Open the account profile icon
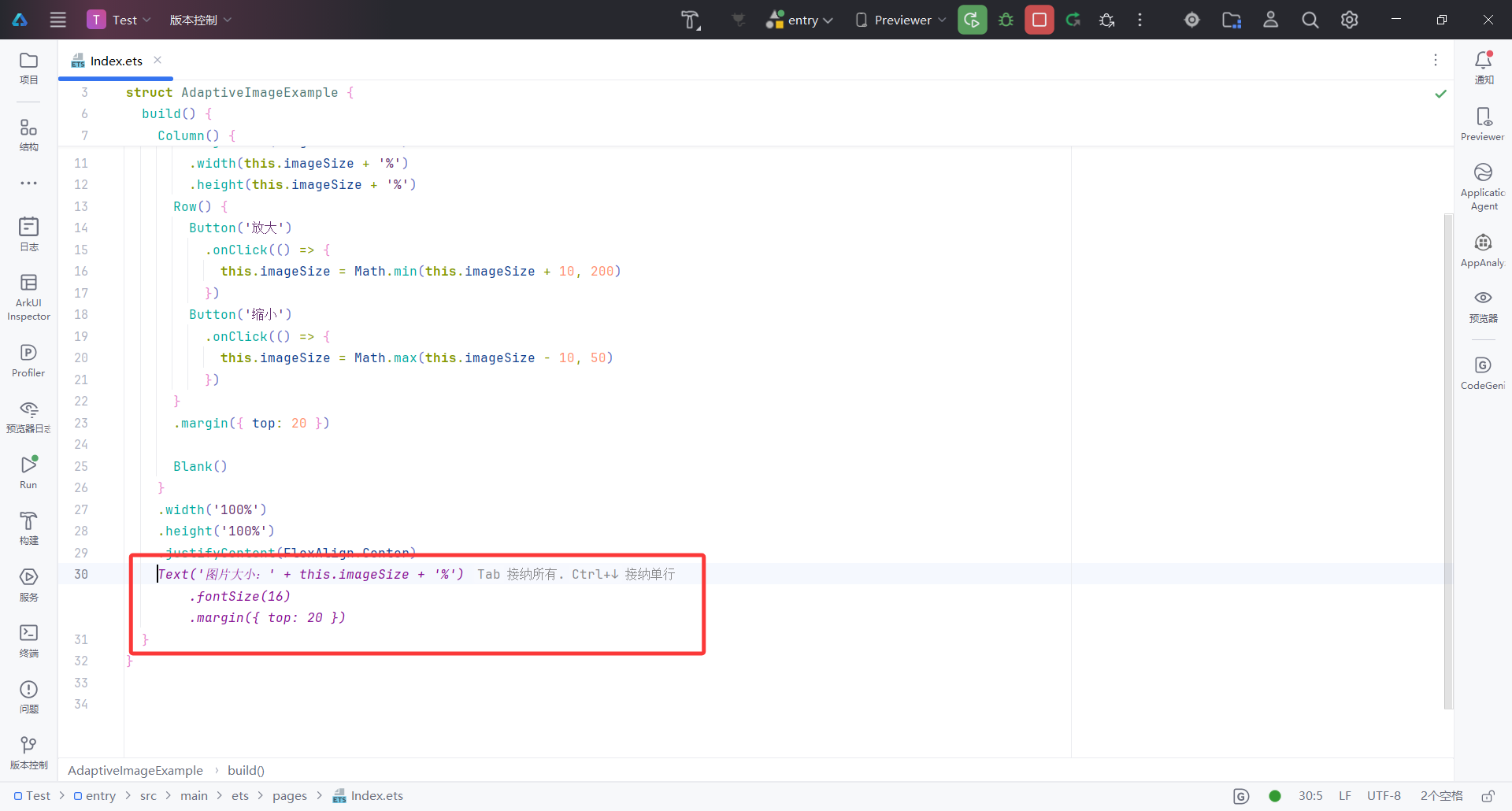This screenshot has width=1512, height=811. 1271,20
